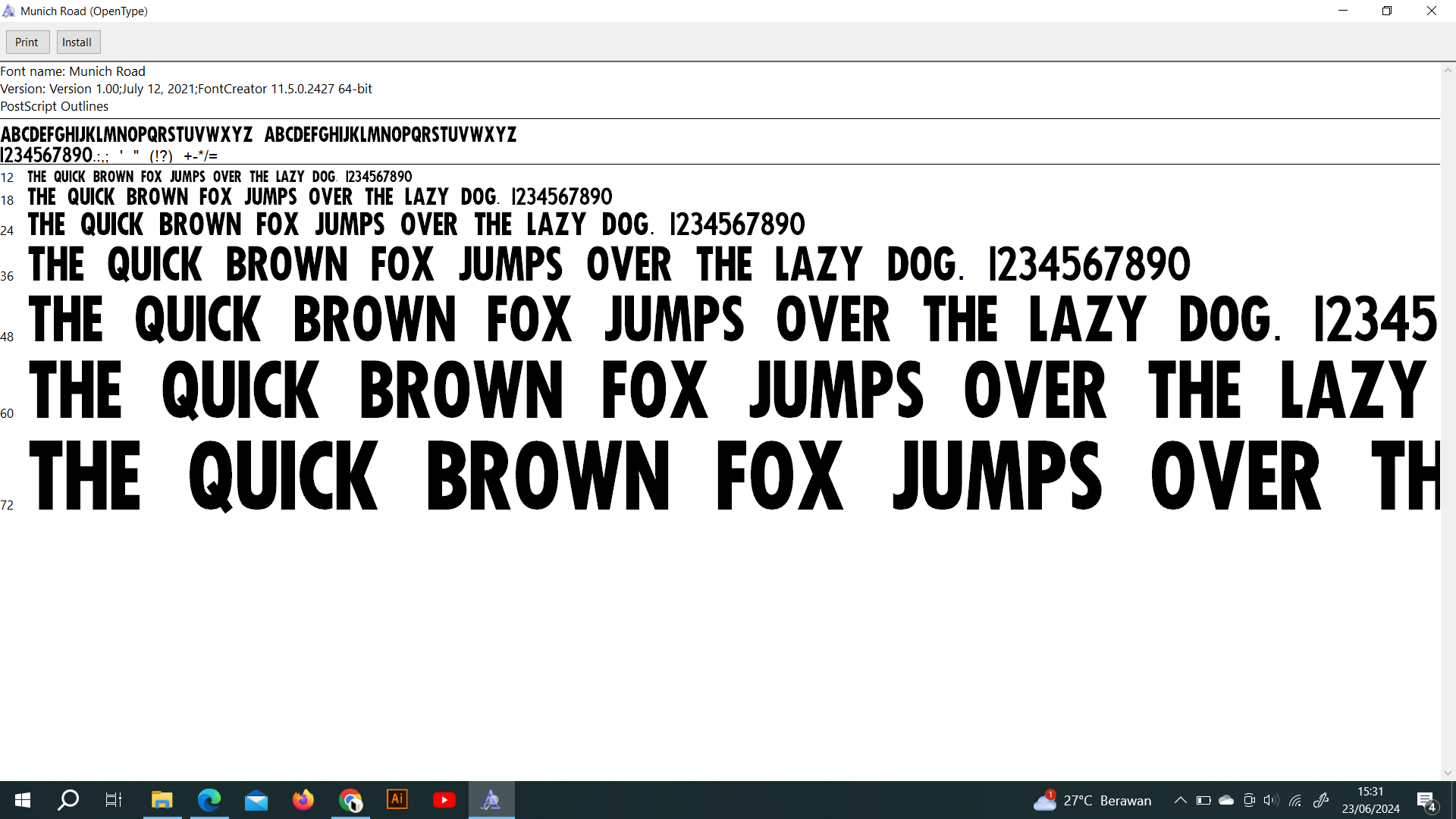
Task: Open the volume control in the tray
Action: [1272, 800]
